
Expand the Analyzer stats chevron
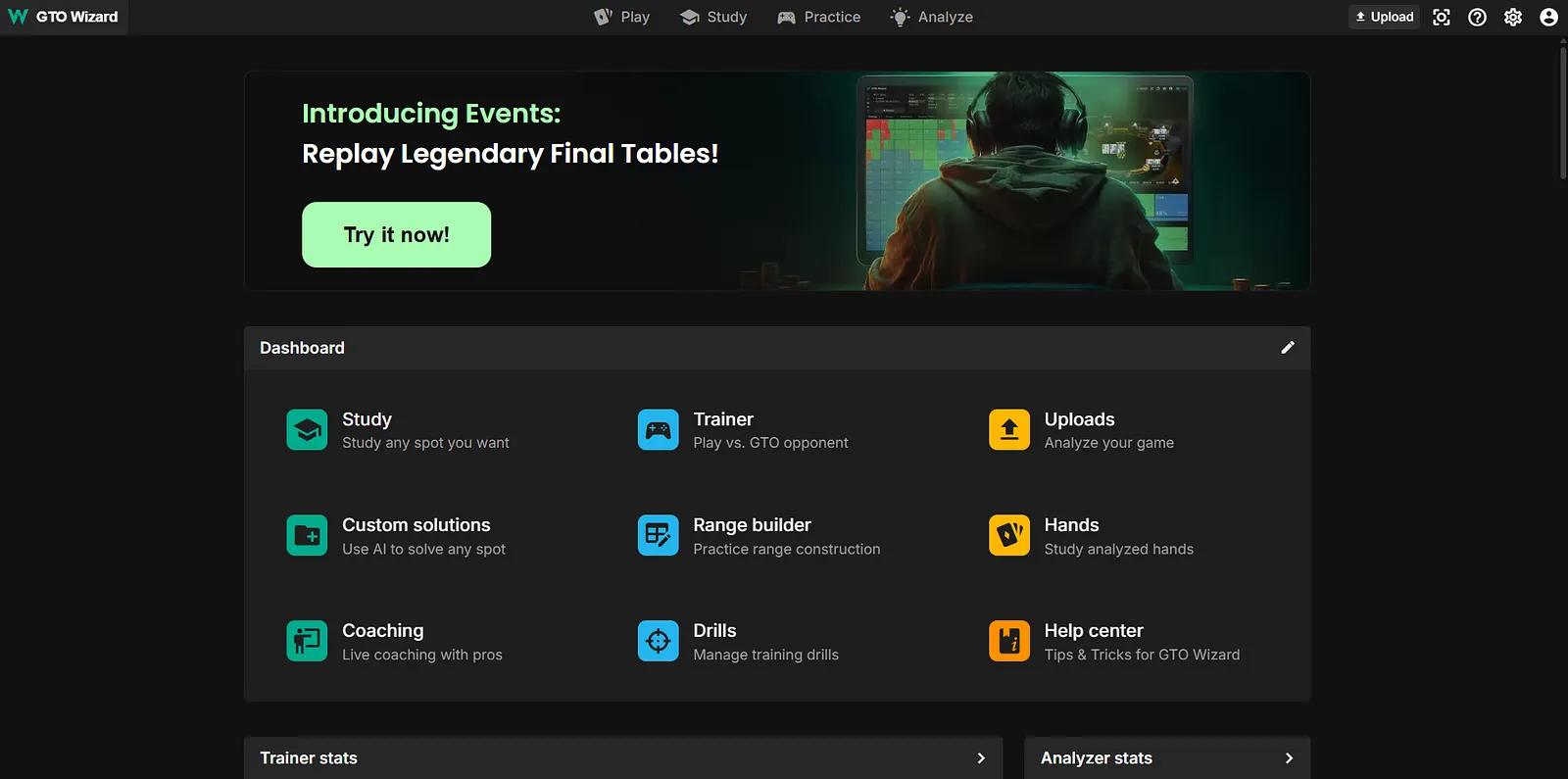click(1289, 758)
